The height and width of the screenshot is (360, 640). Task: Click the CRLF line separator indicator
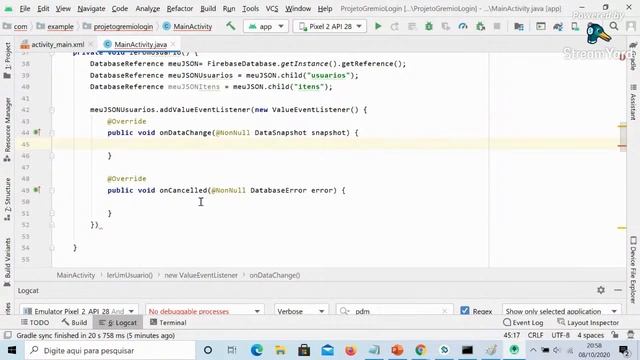point(535,335)
